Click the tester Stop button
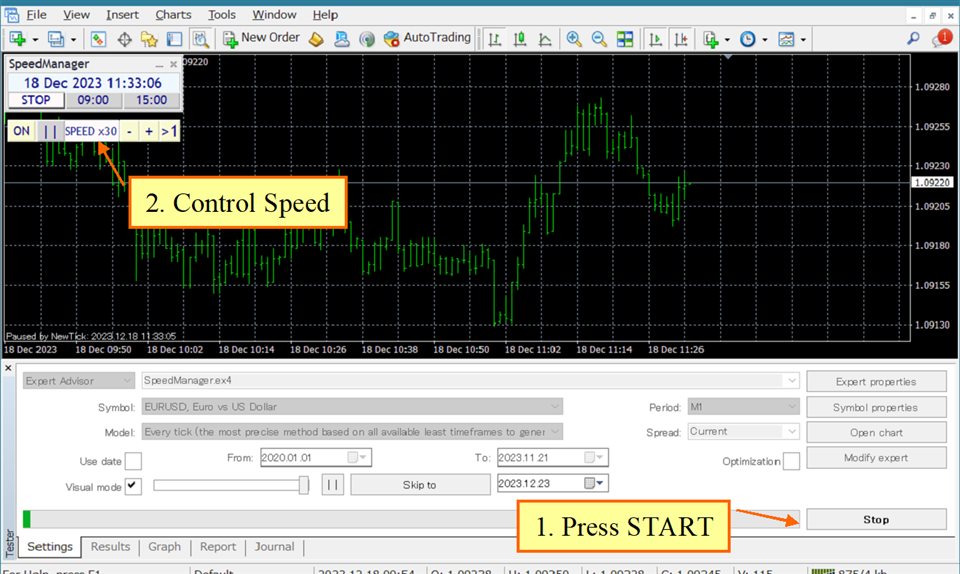Viewport: 960px width, 574px height. pyautogui.click(x=876, y=520)
